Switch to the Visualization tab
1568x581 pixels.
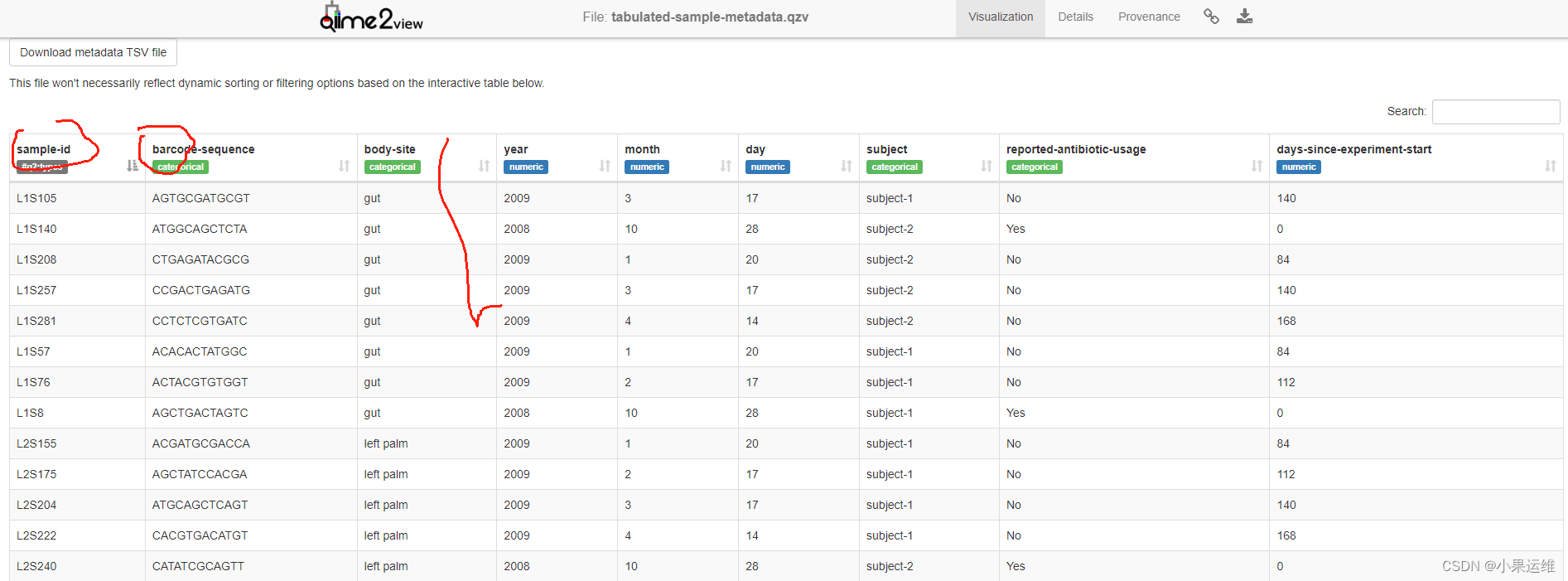click(x=1001, y=17)
